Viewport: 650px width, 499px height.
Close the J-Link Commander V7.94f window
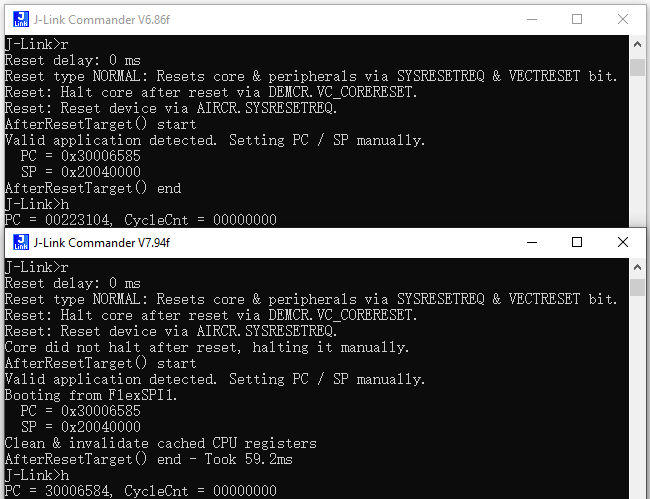tap(623, 242)
